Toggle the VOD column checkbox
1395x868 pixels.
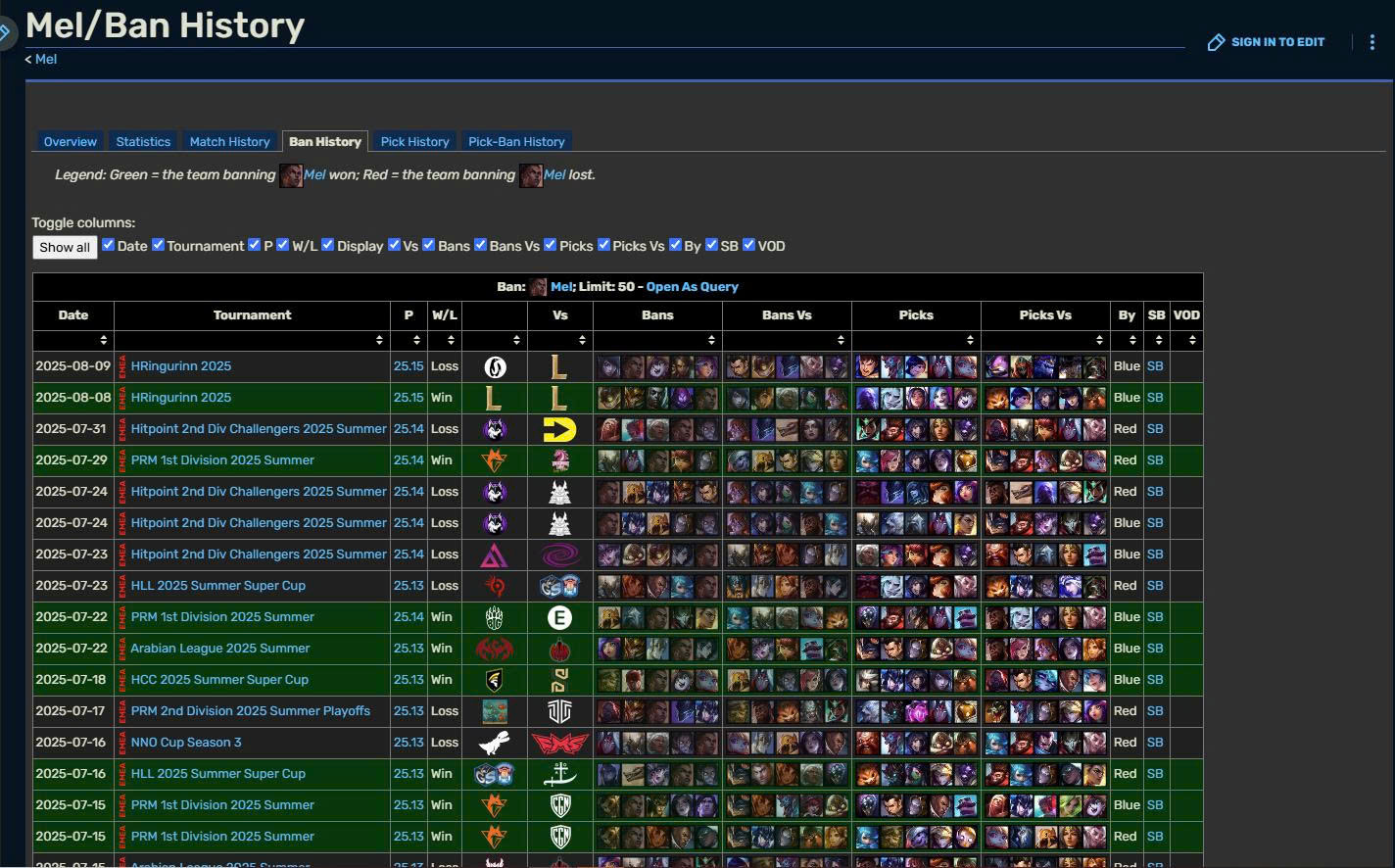[x=748, y=245]
